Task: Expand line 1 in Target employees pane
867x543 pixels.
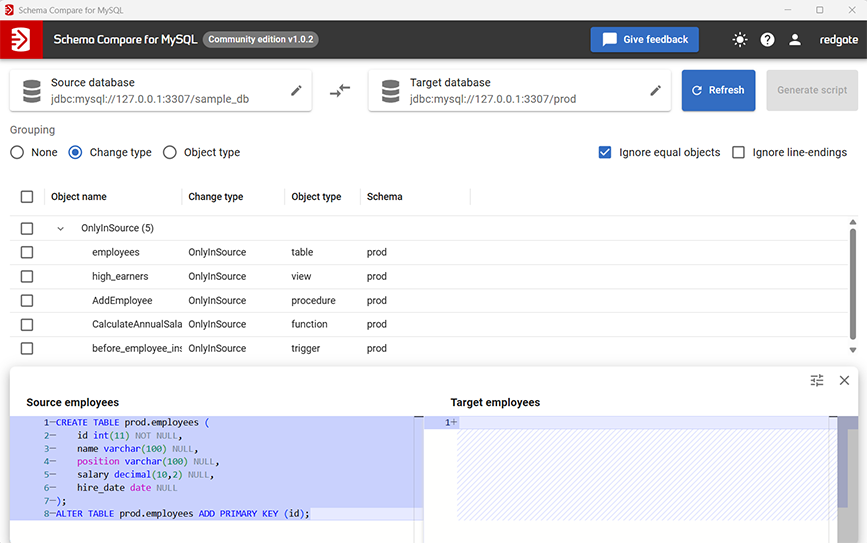Action: pos(453,423)
